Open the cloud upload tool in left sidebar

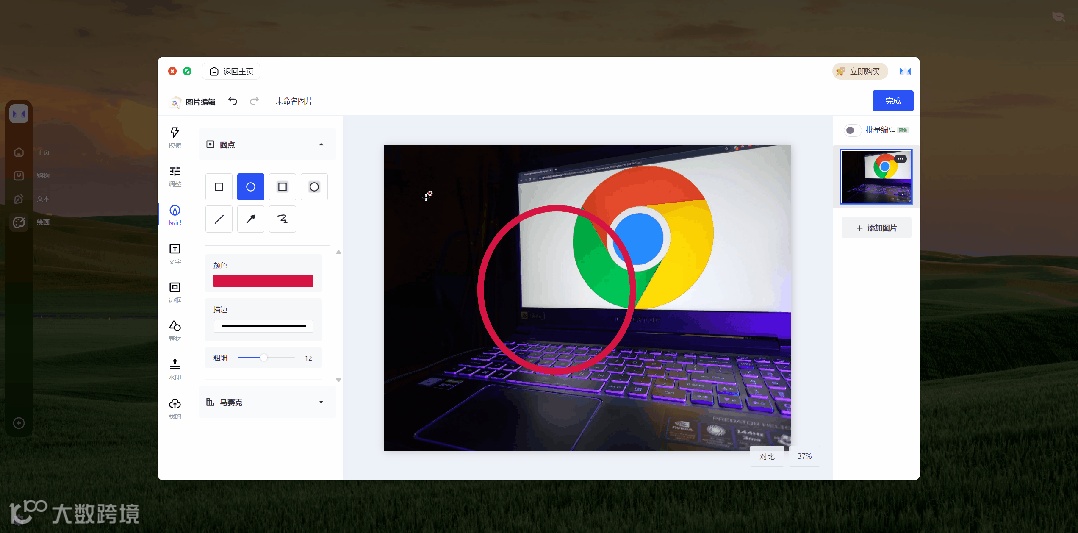(x=175, y=407)
